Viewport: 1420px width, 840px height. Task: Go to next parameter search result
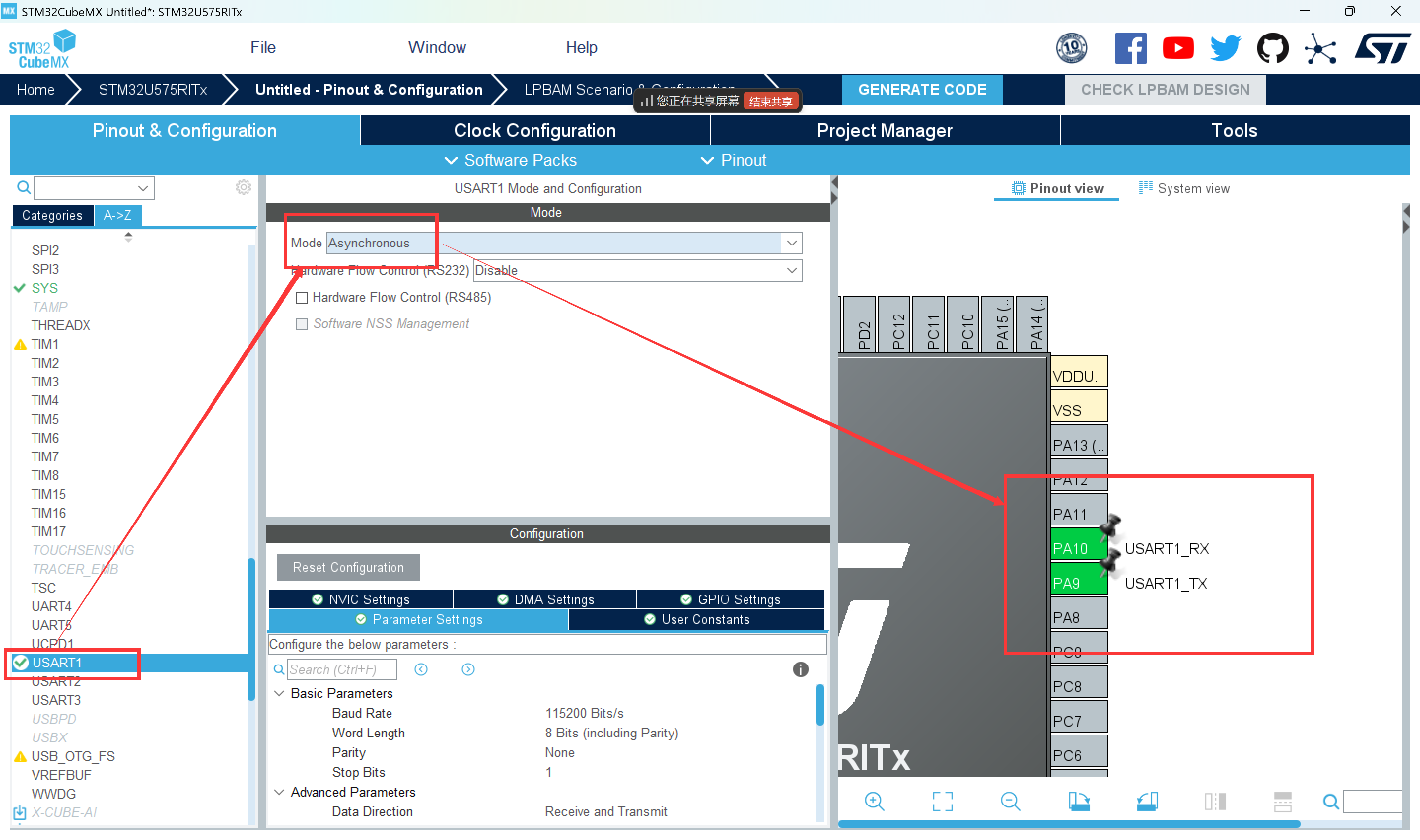(x=468, y=669)
